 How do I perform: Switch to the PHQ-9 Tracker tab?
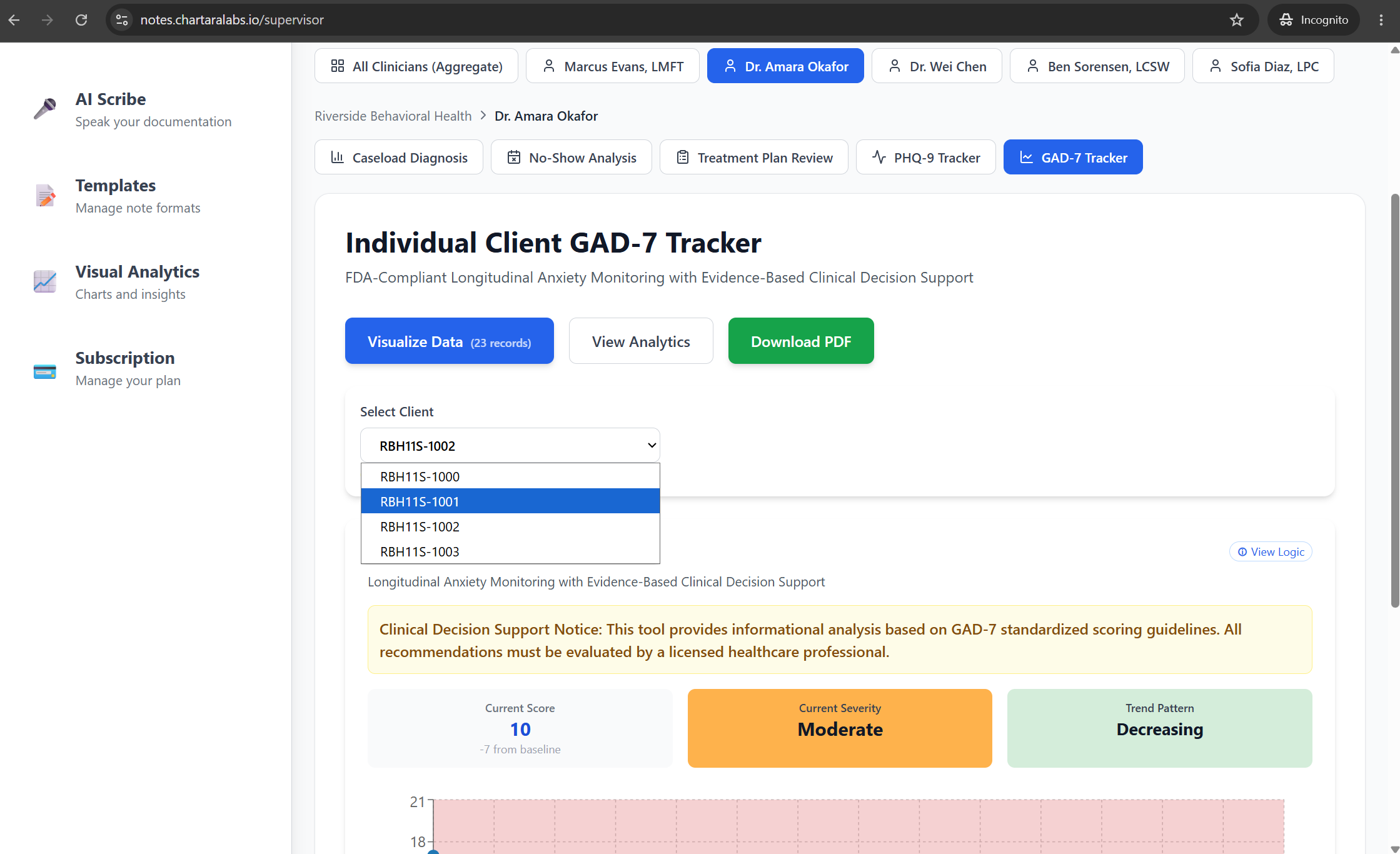pos(926,157)
